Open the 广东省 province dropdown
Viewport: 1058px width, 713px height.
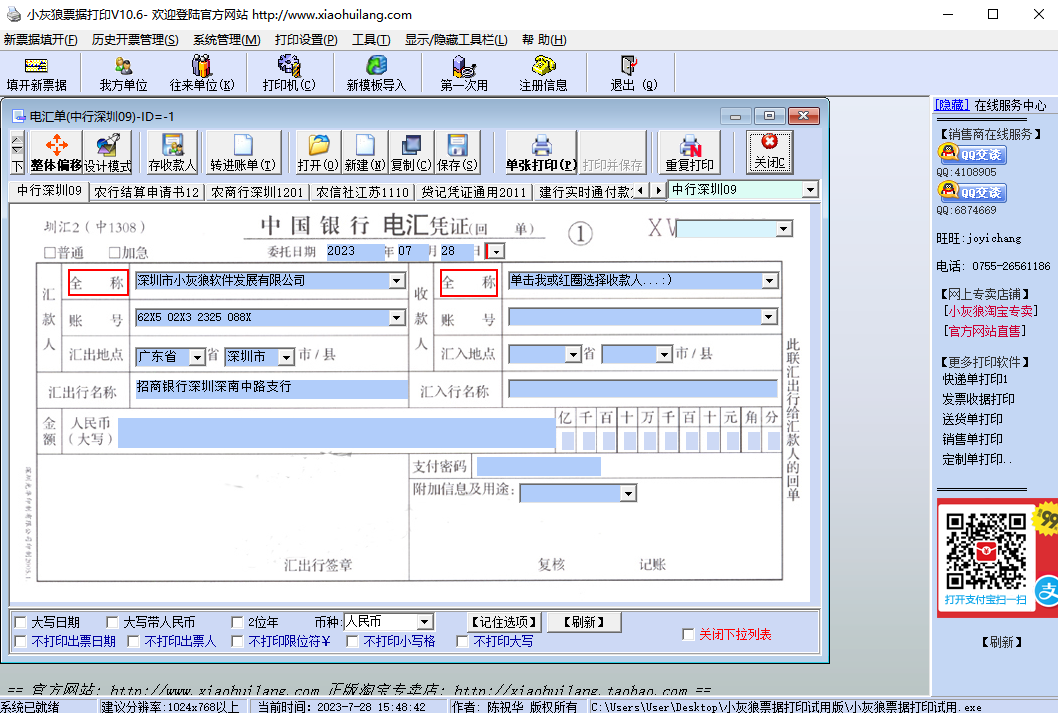(x=197, y=356)
